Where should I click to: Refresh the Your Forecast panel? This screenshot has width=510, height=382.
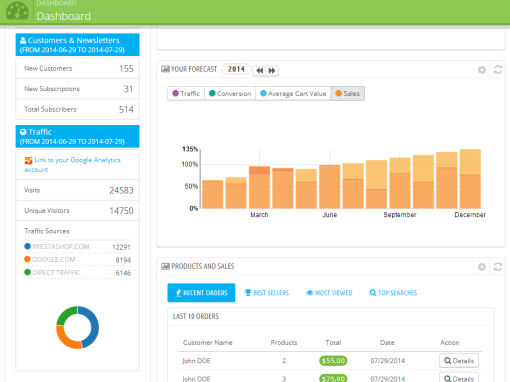click(498, 69)
